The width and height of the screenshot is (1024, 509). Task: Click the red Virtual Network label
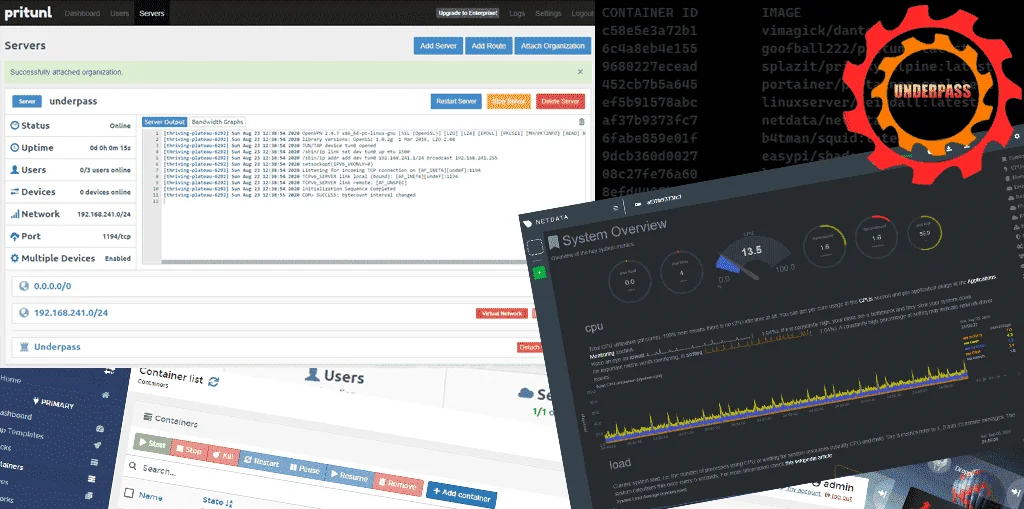point(502,314)
